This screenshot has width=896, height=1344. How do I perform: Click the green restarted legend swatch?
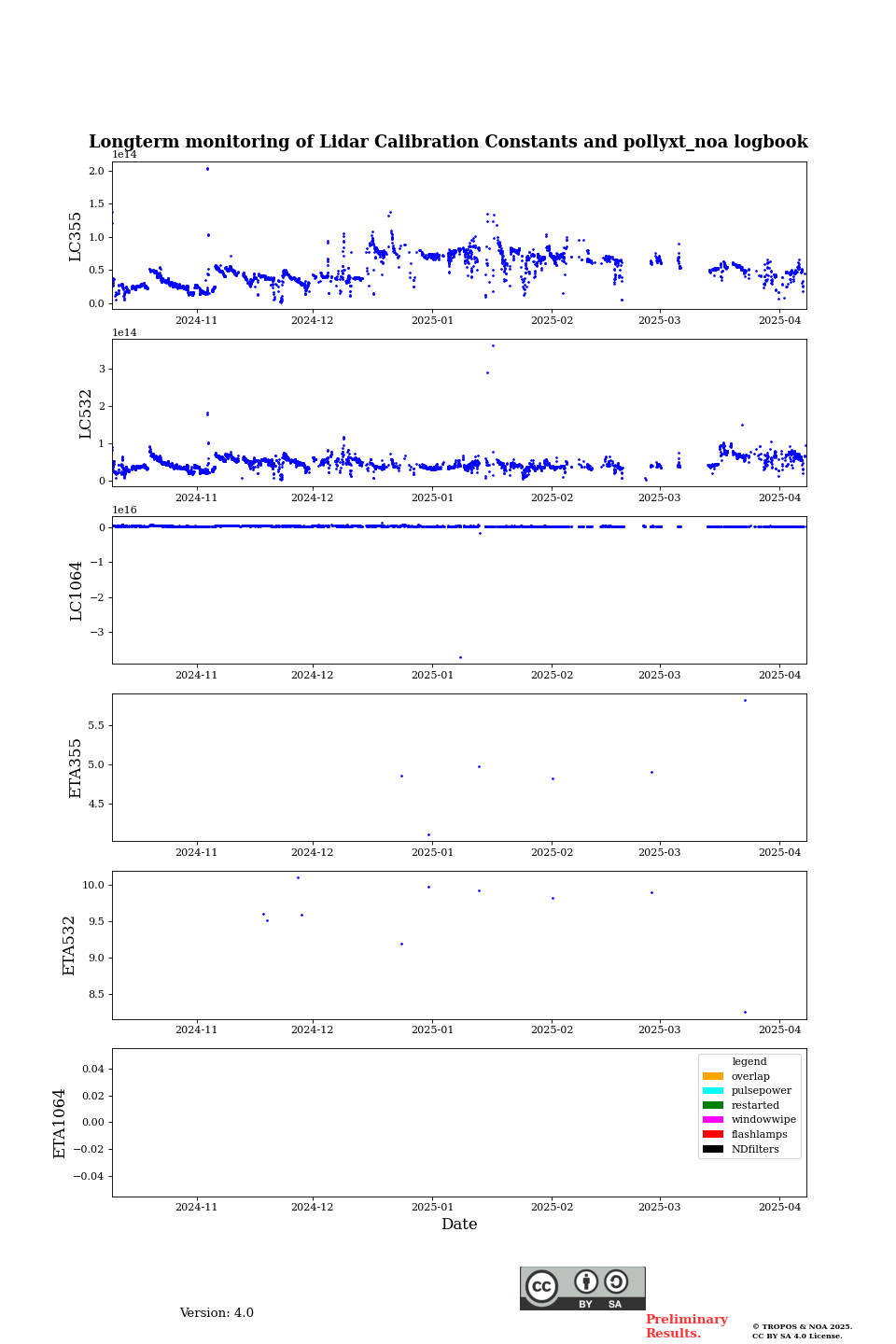coord(713,1105)
